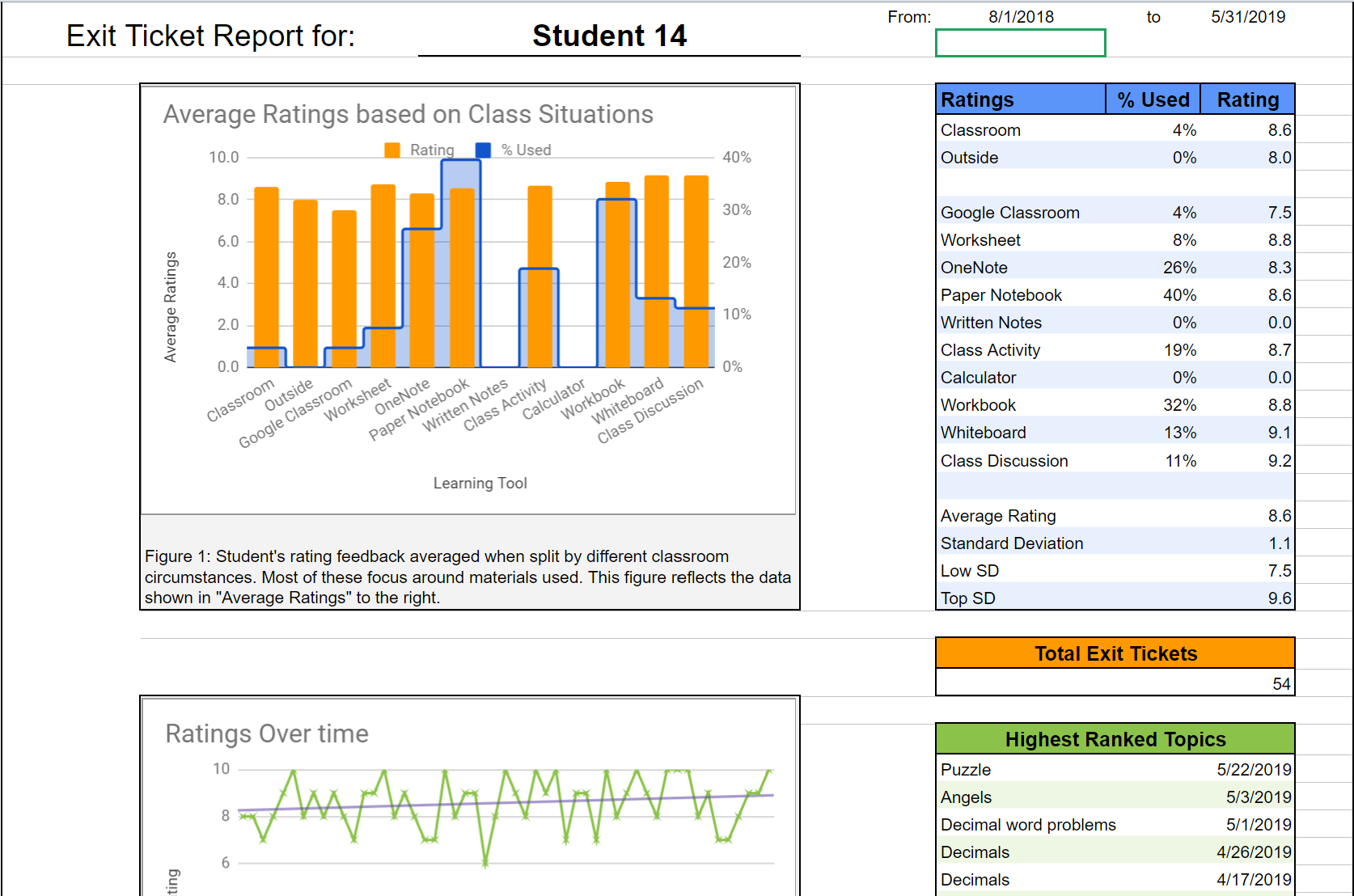1354x896 pixels.
Task: Select the Whiteboard rating value 9.1
Action: [1279, 433]
